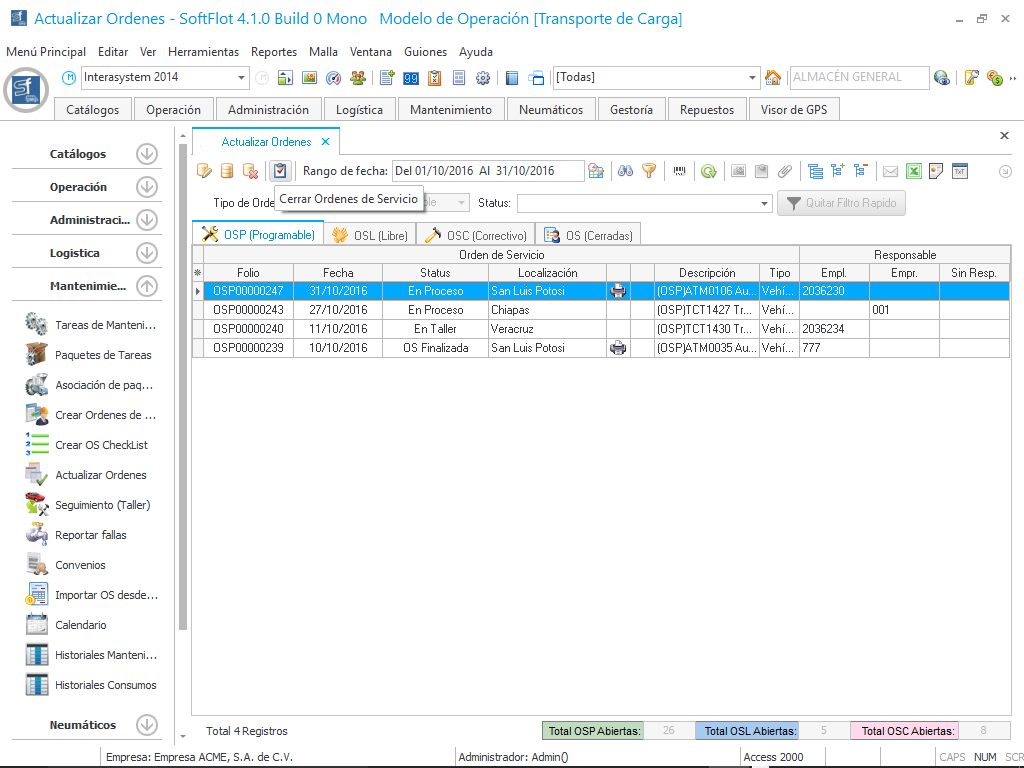Switch to the OSC (Correctivo) tab
Screen dimensions: 1024x768
[476, 235]
